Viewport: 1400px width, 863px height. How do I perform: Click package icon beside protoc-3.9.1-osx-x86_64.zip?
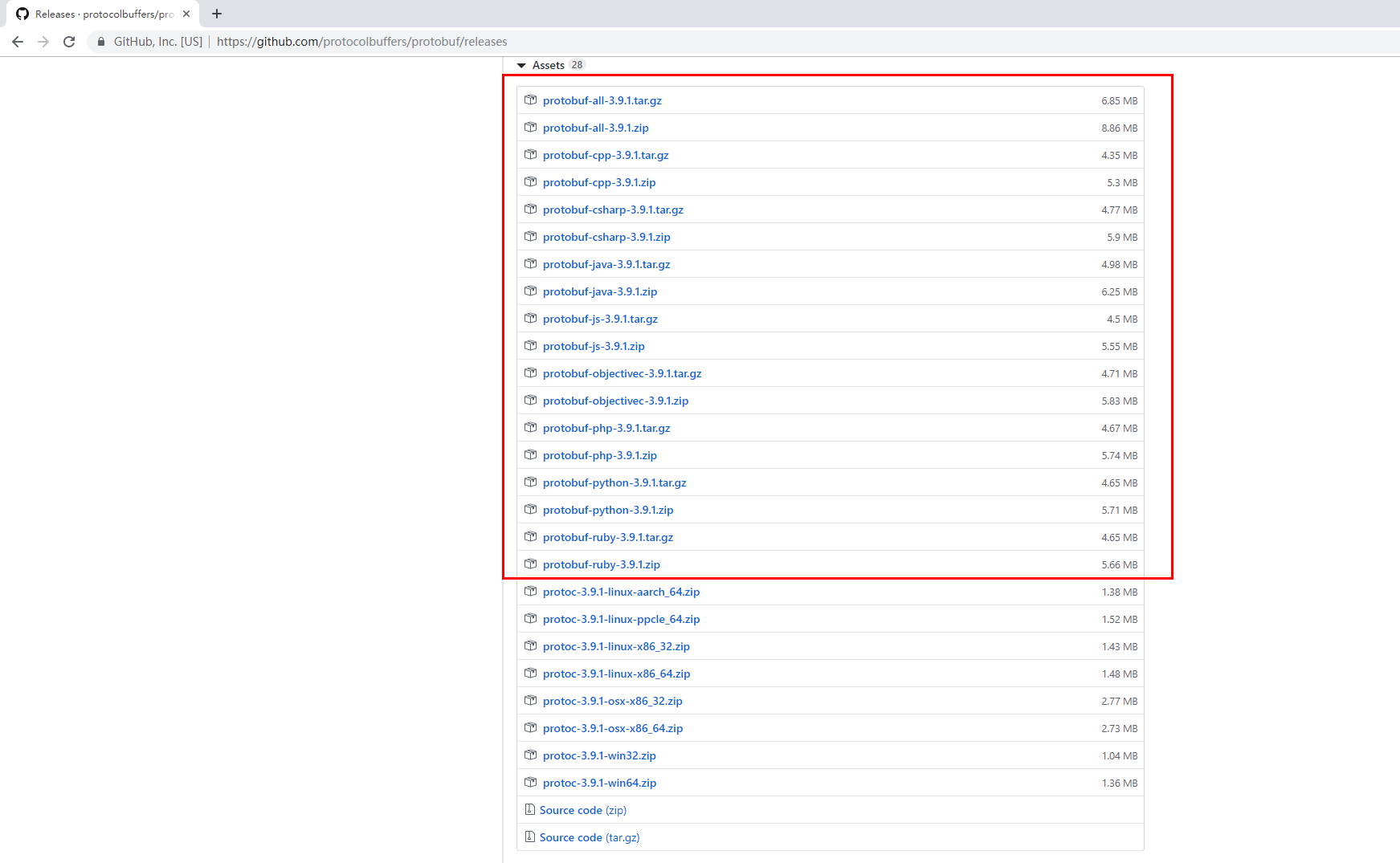(x=530, y=727)
